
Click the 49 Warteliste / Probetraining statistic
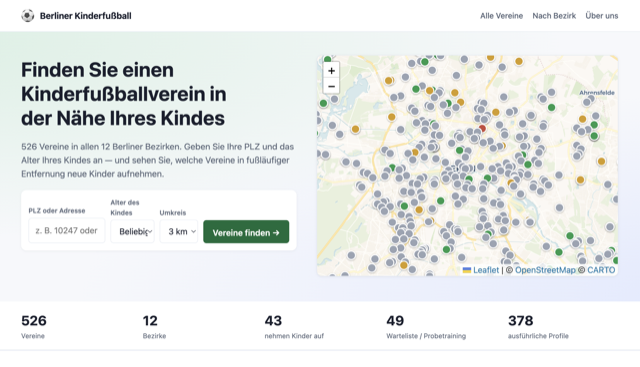pyautogui.click(x=426, y=327)
